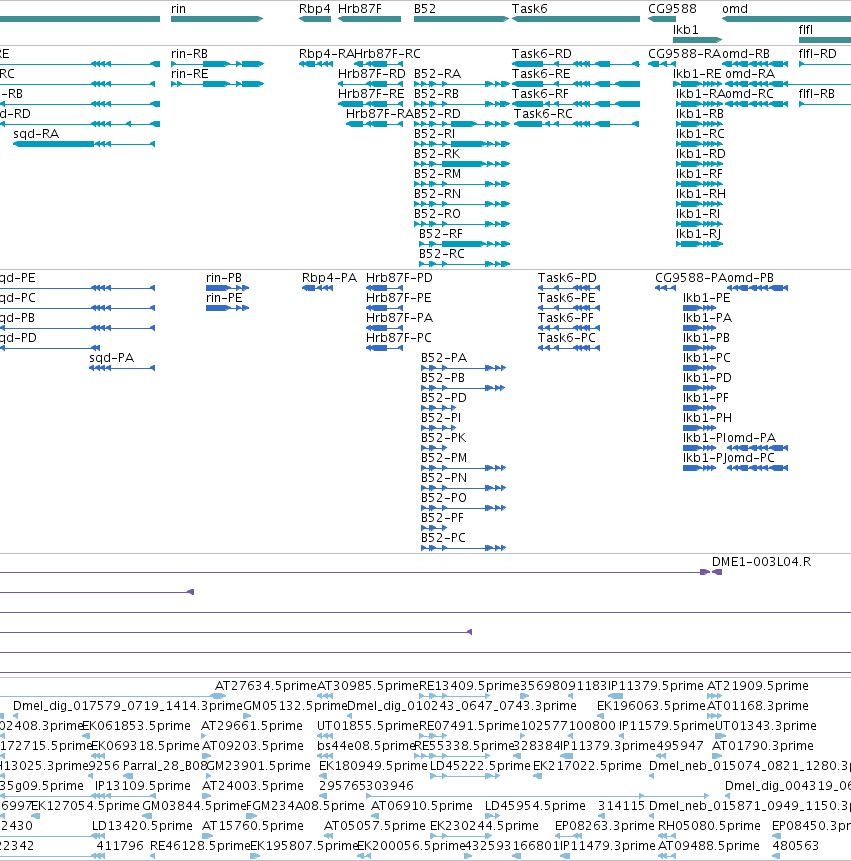Select the sqd-PA protein label

(x=111, y=358)
